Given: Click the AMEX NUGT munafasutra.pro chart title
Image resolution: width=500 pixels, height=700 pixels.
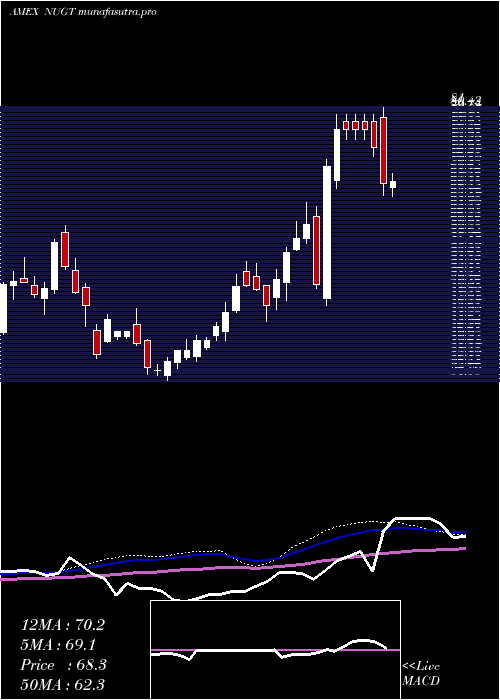Looking at the screenshot, I should tap(83, 12).
